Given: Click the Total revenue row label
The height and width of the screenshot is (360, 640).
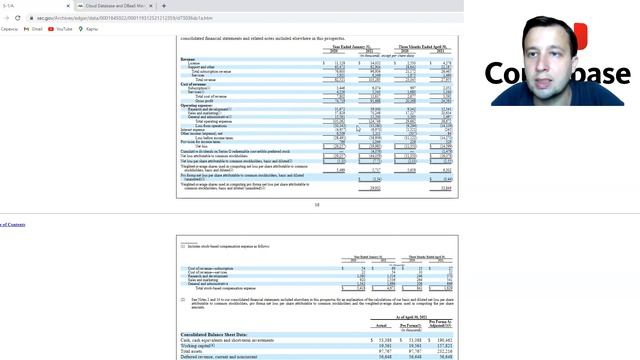Looking at the screenshot, I should point(205,80).
